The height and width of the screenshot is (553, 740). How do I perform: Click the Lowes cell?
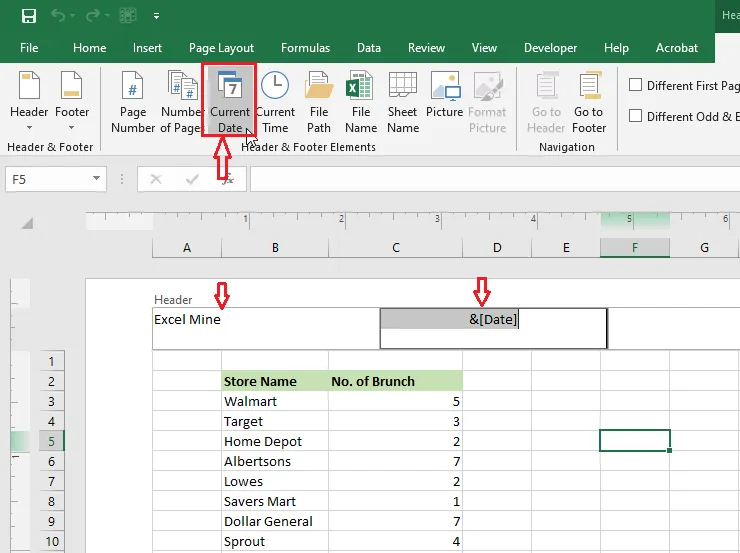click(275, 481)
